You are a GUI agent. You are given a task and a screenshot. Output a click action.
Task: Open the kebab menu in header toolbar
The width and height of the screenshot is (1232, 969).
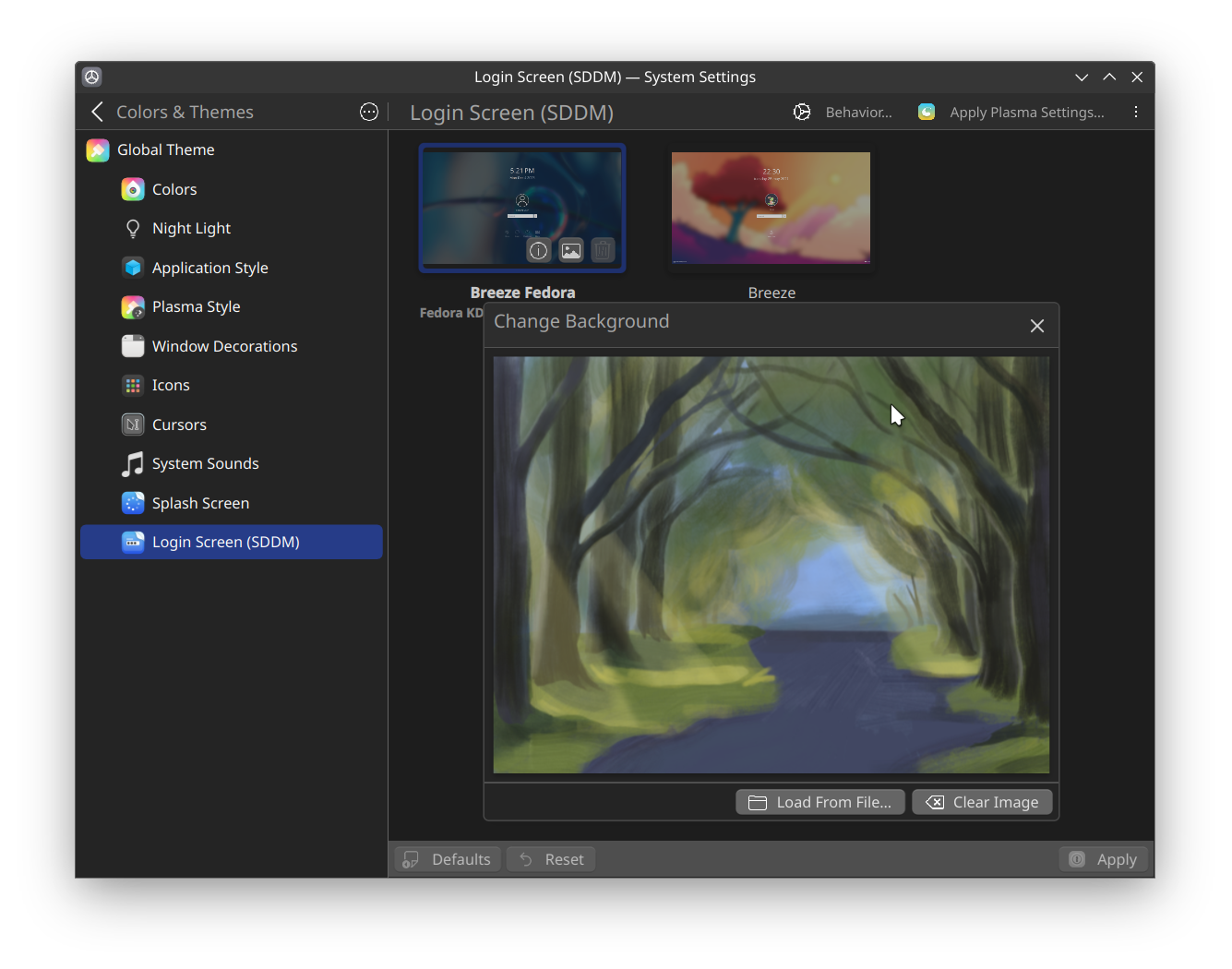(1135, 112)
